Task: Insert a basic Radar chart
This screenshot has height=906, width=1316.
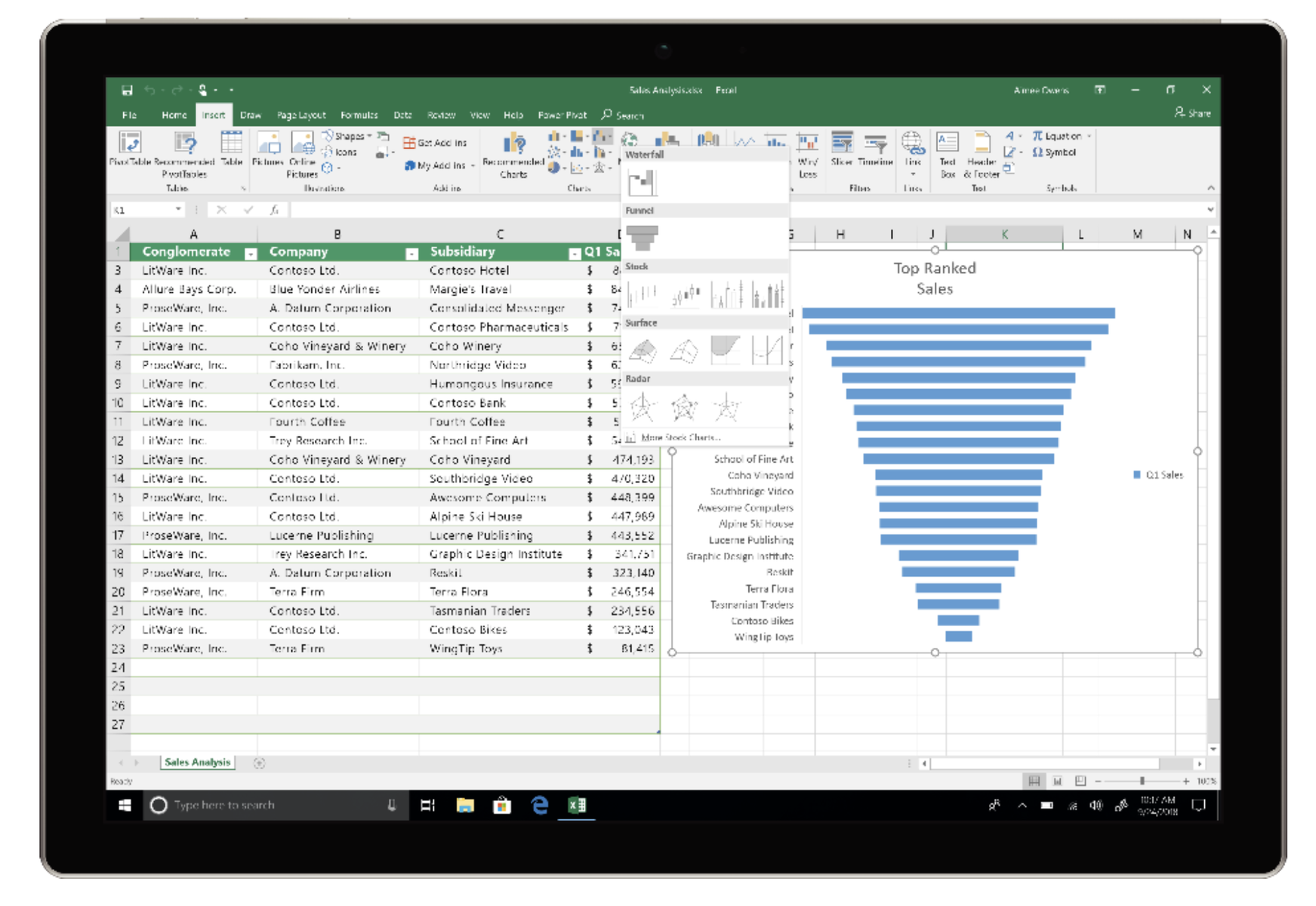Action: click(643, 407)
